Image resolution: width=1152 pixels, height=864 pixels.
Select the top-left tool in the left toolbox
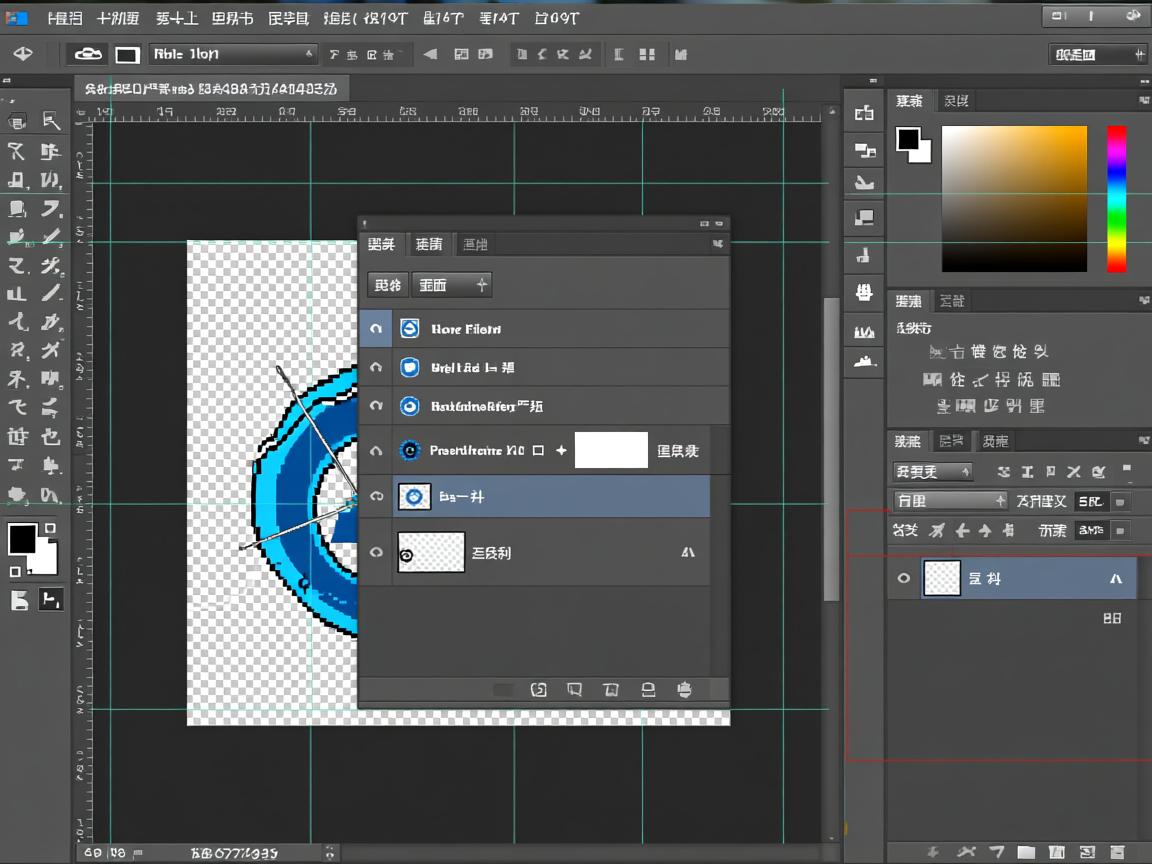pos(17,122)
